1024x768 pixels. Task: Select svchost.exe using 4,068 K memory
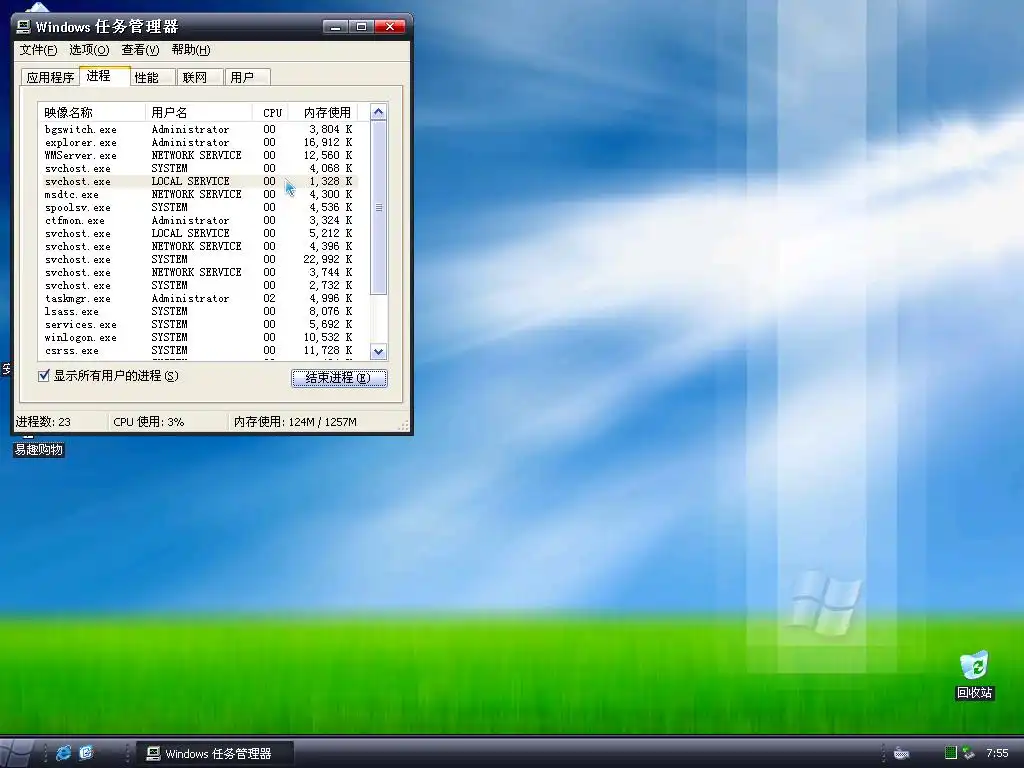pos(199,168)
